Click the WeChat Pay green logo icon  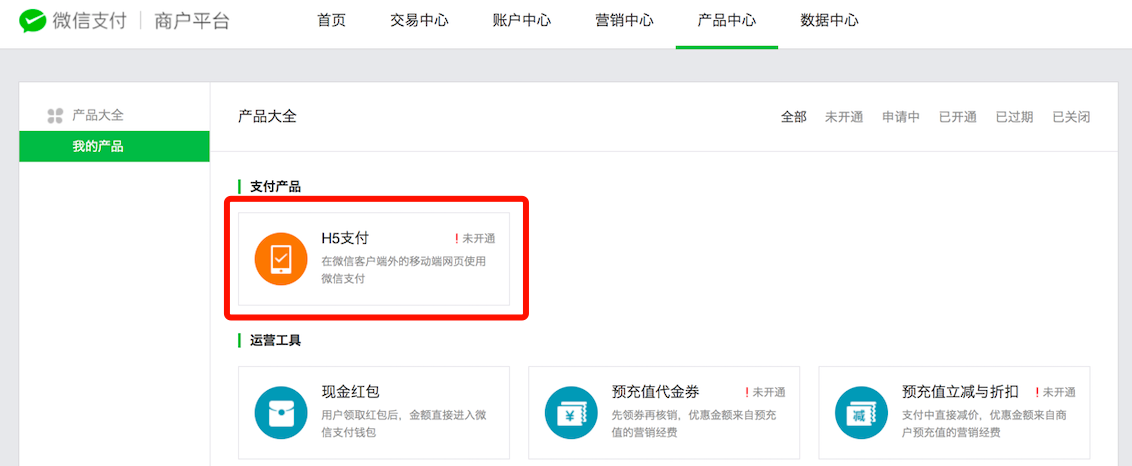coord(32,21)
